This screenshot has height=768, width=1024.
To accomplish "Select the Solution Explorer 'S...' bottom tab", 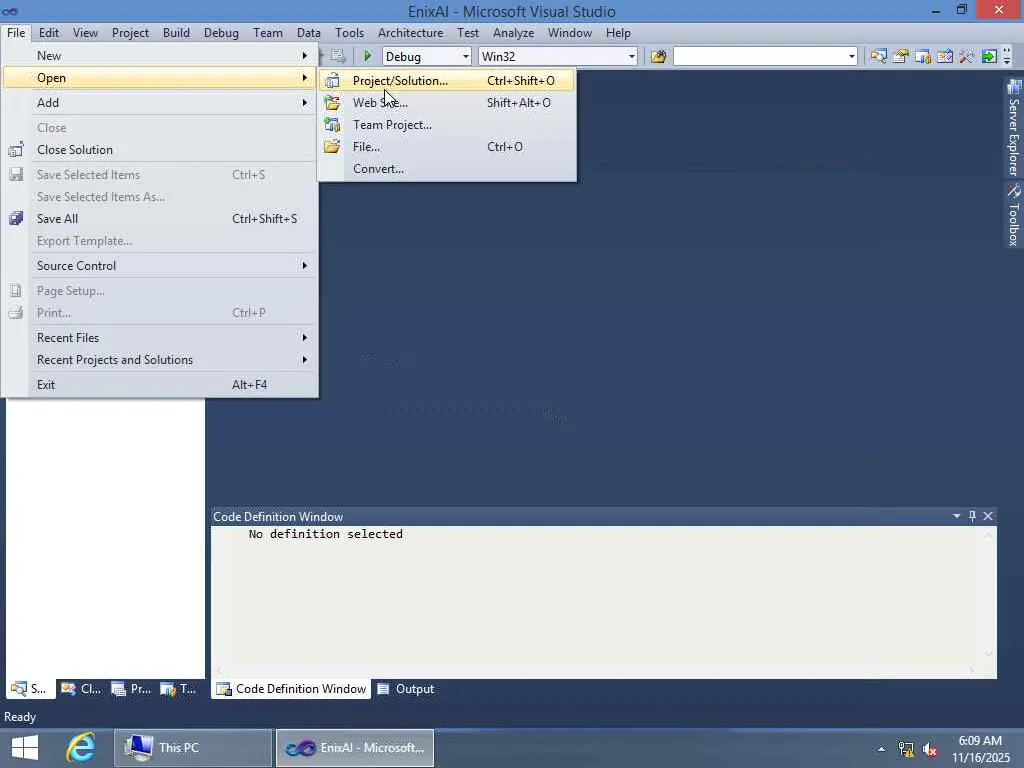I will 29,689.
